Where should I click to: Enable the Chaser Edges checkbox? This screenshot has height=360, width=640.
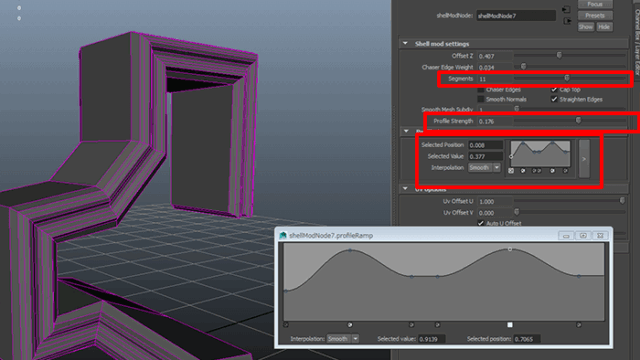pyautogui.click(x=481, y=89)
